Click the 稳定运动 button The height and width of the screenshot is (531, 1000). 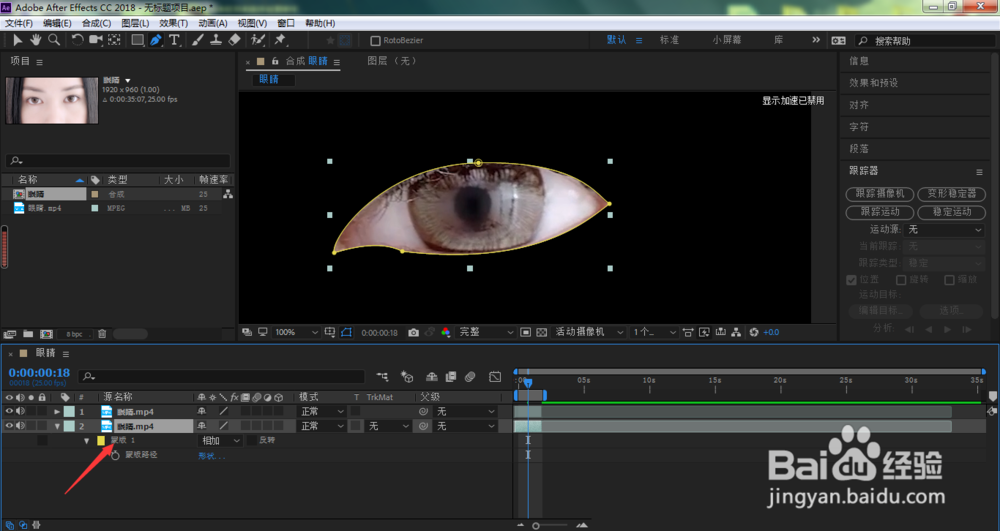coord(952,212)
